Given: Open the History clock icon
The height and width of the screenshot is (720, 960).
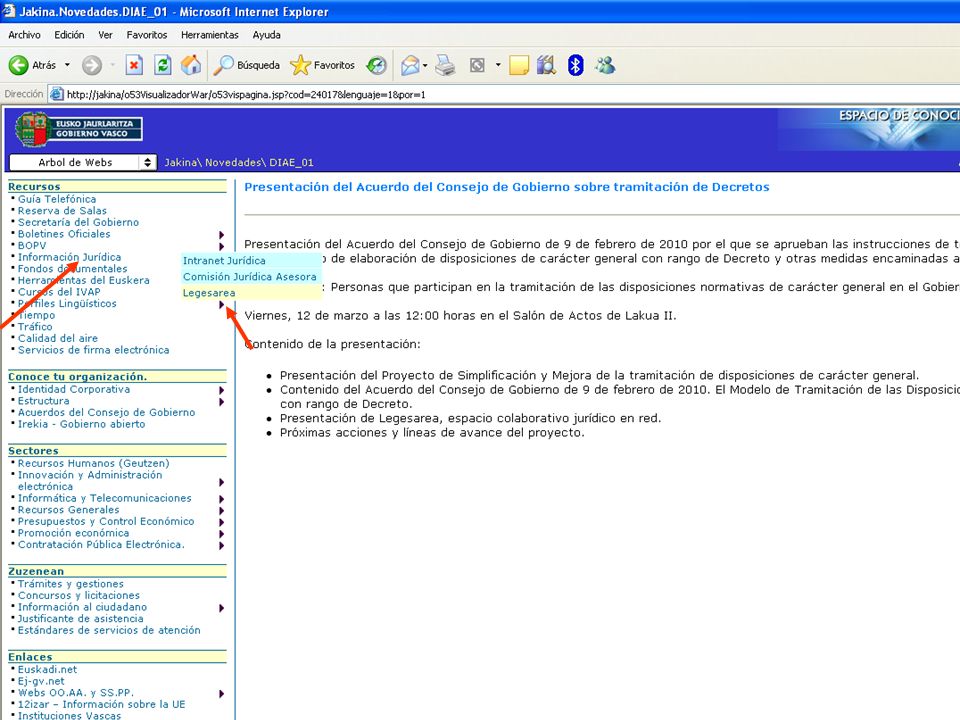Looking at the screenshot, I should point(377,65).
